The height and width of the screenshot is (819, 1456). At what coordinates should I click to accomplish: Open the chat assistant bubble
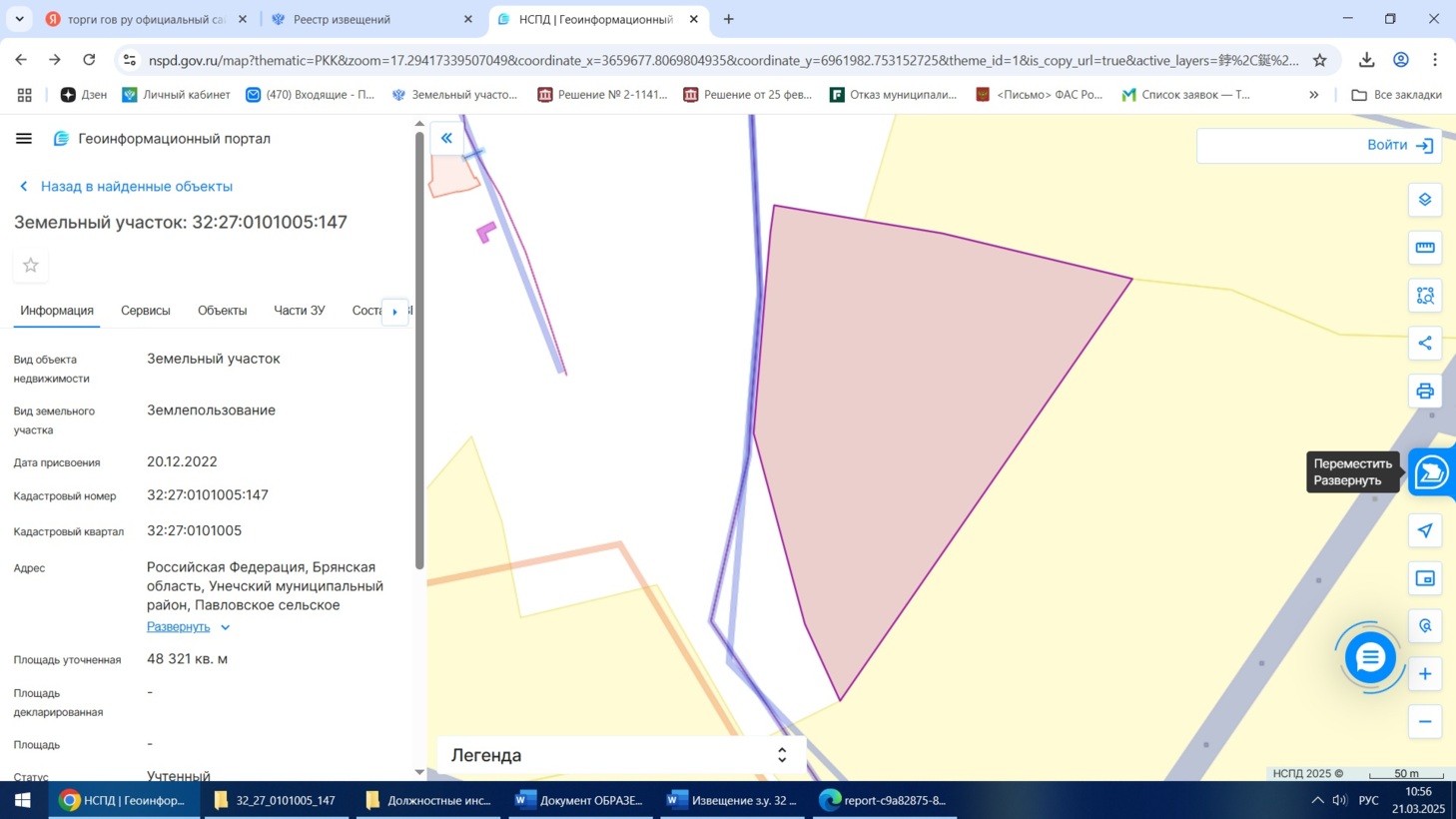pyautogui.click(x=1369, y=657)
